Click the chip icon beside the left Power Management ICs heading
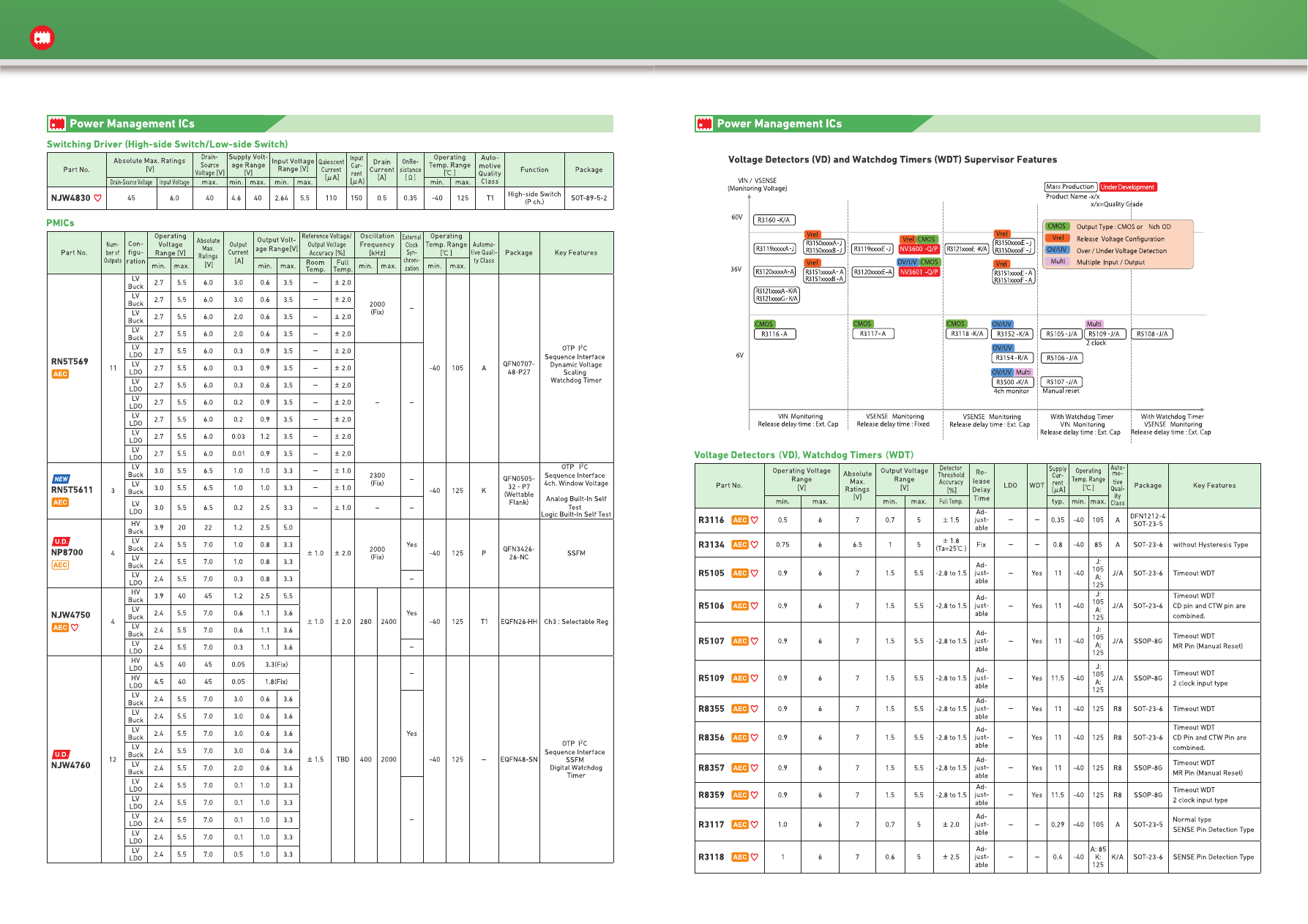1308x924 pixels. 57,124
